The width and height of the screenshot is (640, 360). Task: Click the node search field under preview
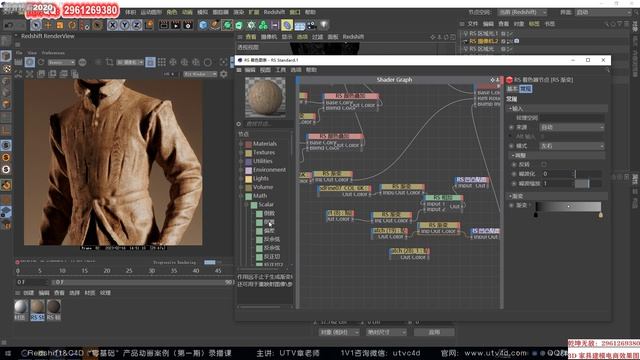(x=268, y=124)
